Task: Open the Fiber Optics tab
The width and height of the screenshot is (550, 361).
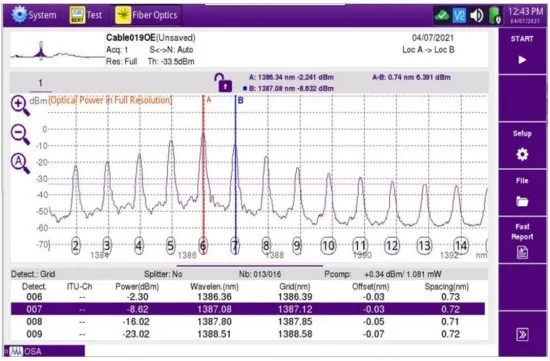Action: coord(147,15)
